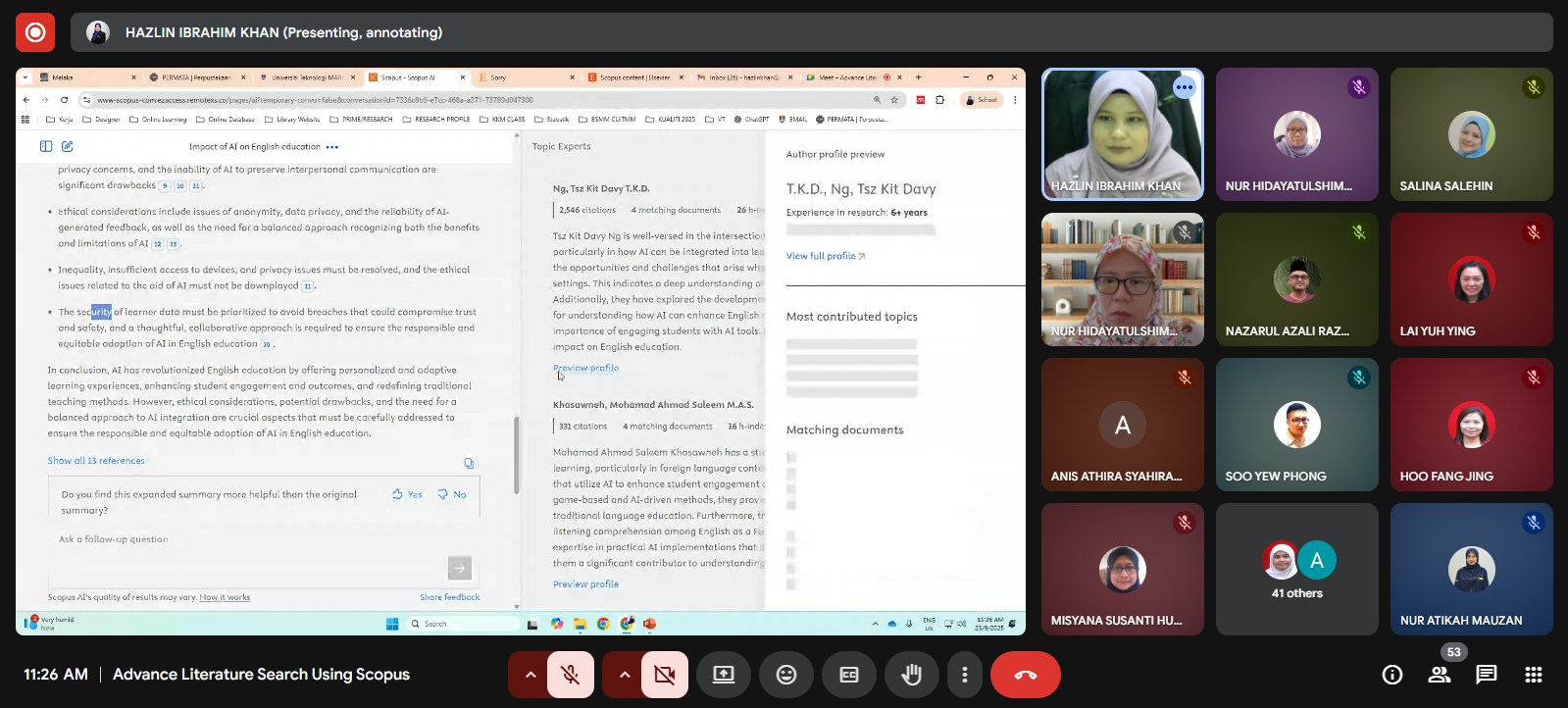Unmute your microphone

pyautogui.click(x=570, y=675)
